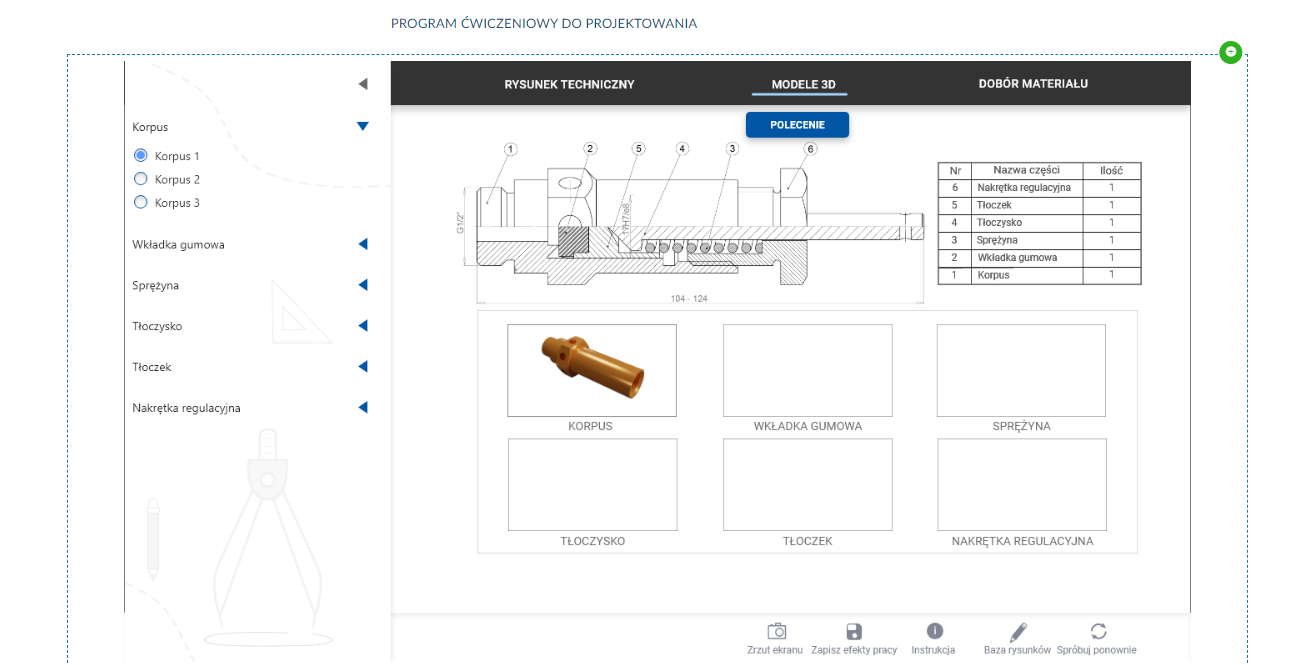Open Instrukcja info icon
Image resolution: width=1291 pixels, height=665 pixels.
point(934,631)
